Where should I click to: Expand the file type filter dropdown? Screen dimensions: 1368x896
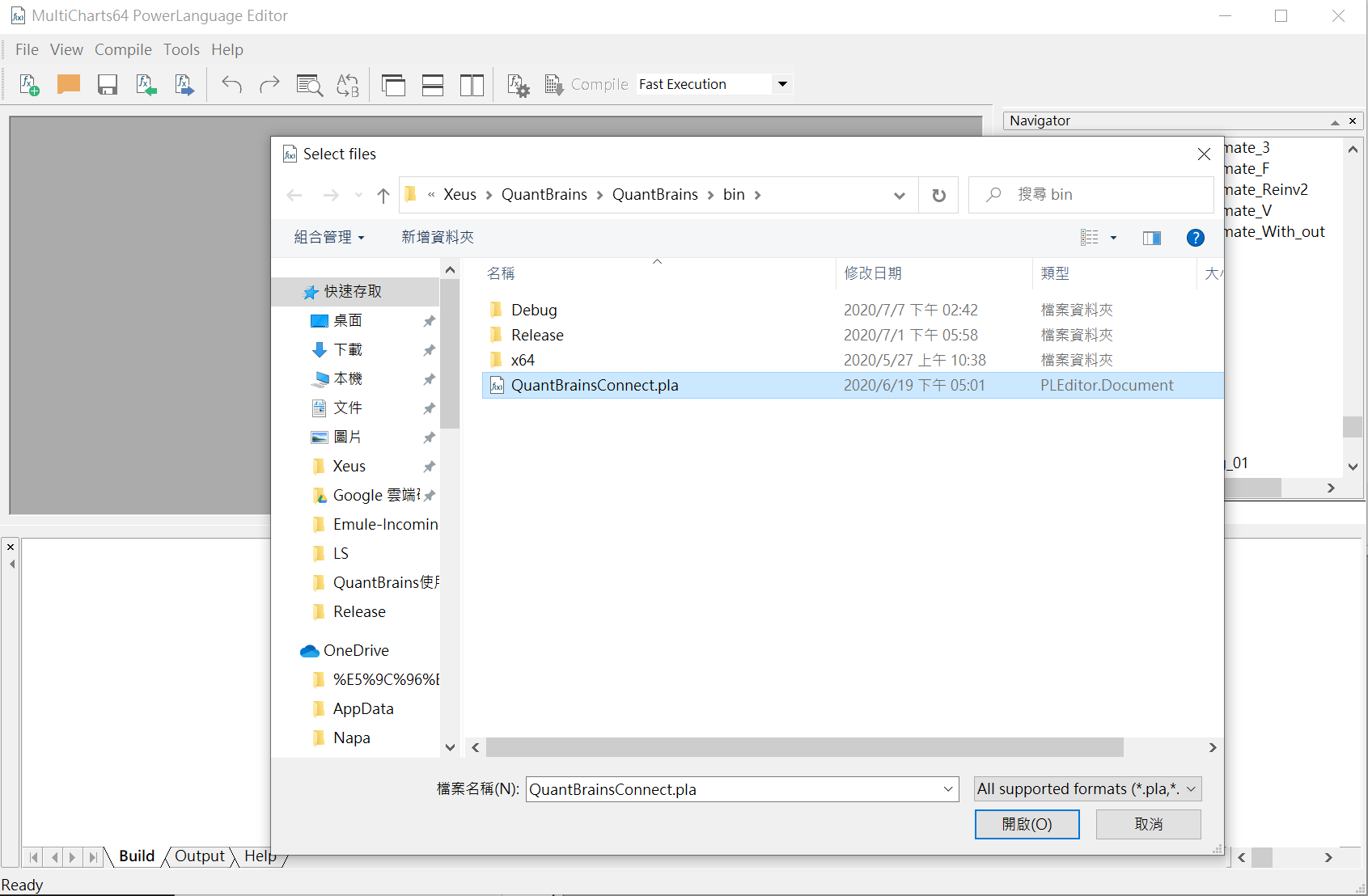pyautogui.click(x=1087, y=789)
